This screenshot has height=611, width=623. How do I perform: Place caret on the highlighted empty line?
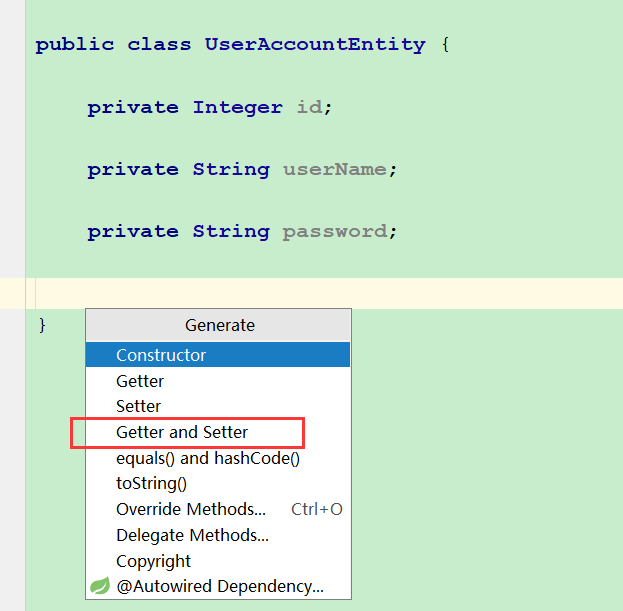click(324, 293)
